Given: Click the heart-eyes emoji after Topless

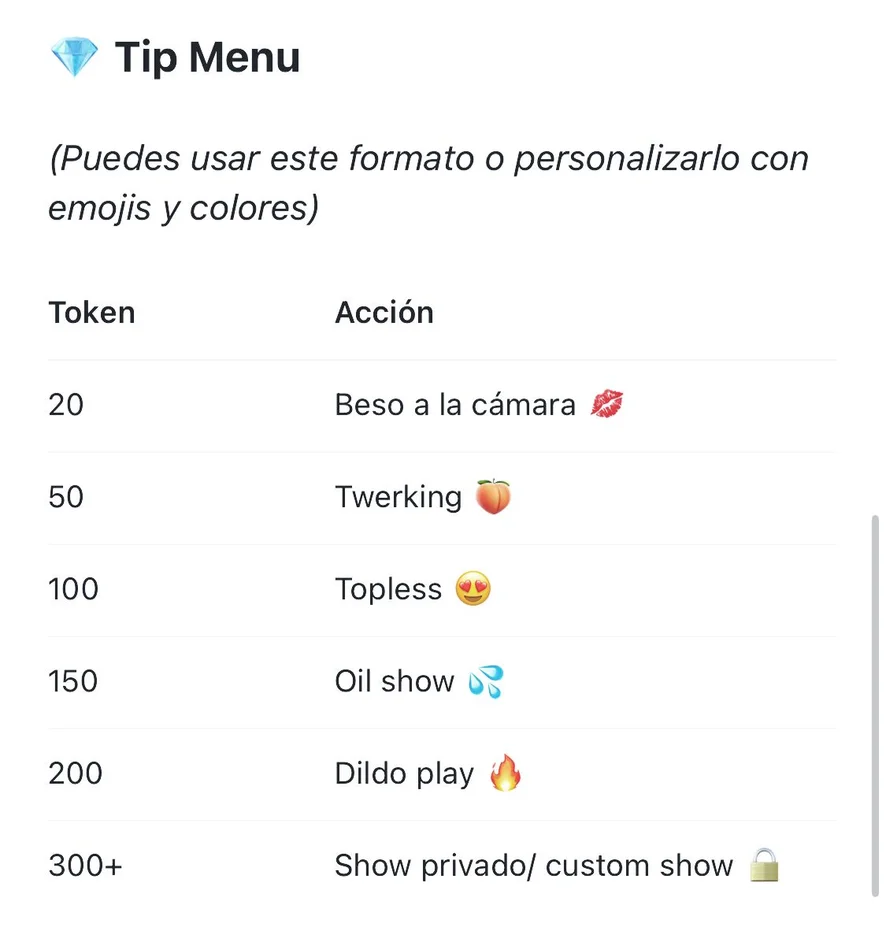Looking at the screenshot, I should [473, 589].
